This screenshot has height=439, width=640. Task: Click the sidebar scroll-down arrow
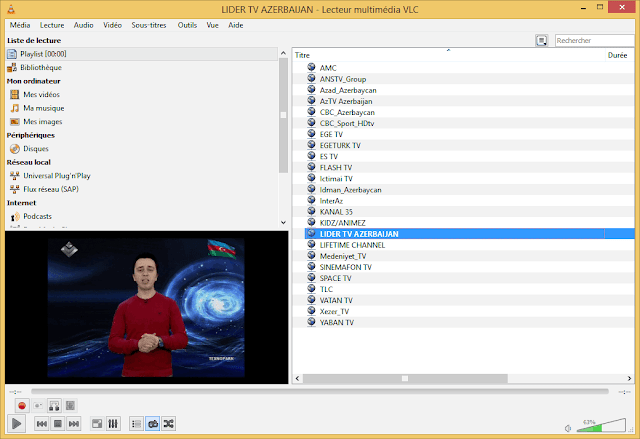pos(283,223)
